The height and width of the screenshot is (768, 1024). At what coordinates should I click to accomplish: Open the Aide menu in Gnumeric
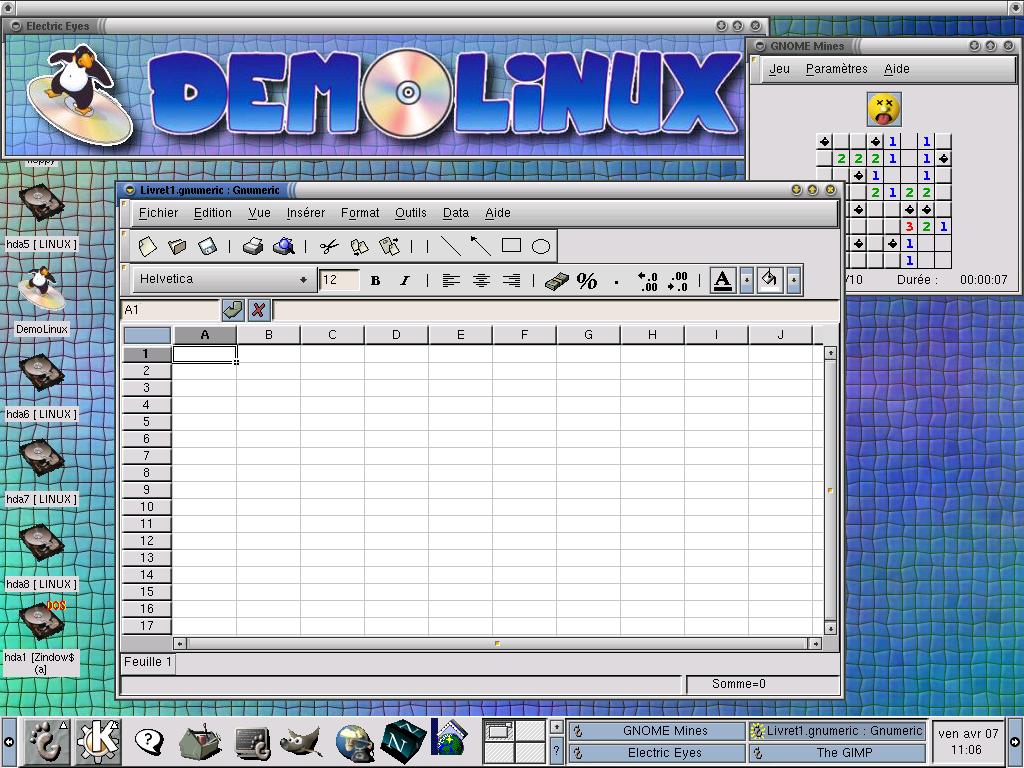click(498, 213)
